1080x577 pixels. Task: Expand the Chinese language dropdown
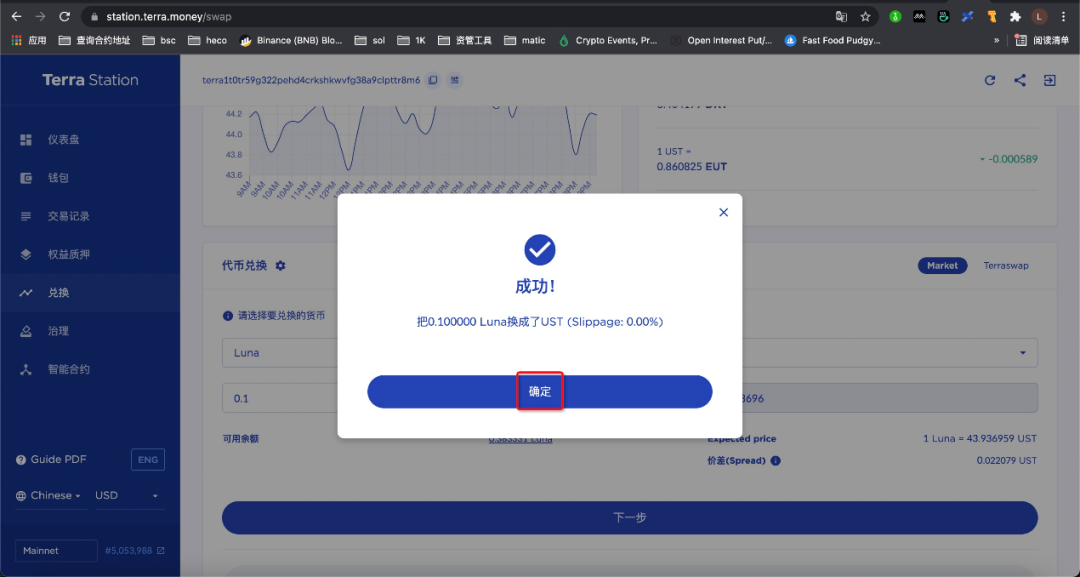(50, 496)
